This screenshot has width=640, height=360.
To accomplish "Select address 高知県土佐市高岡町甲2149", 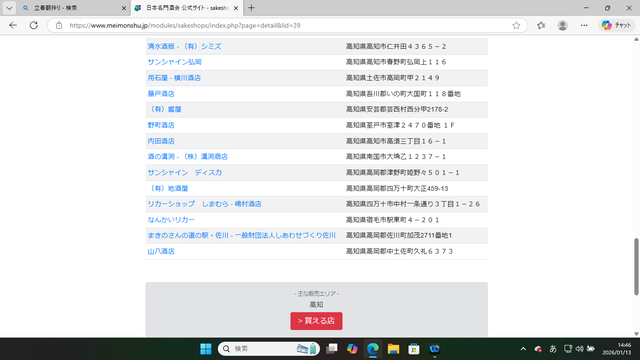I will coord(393,78).
